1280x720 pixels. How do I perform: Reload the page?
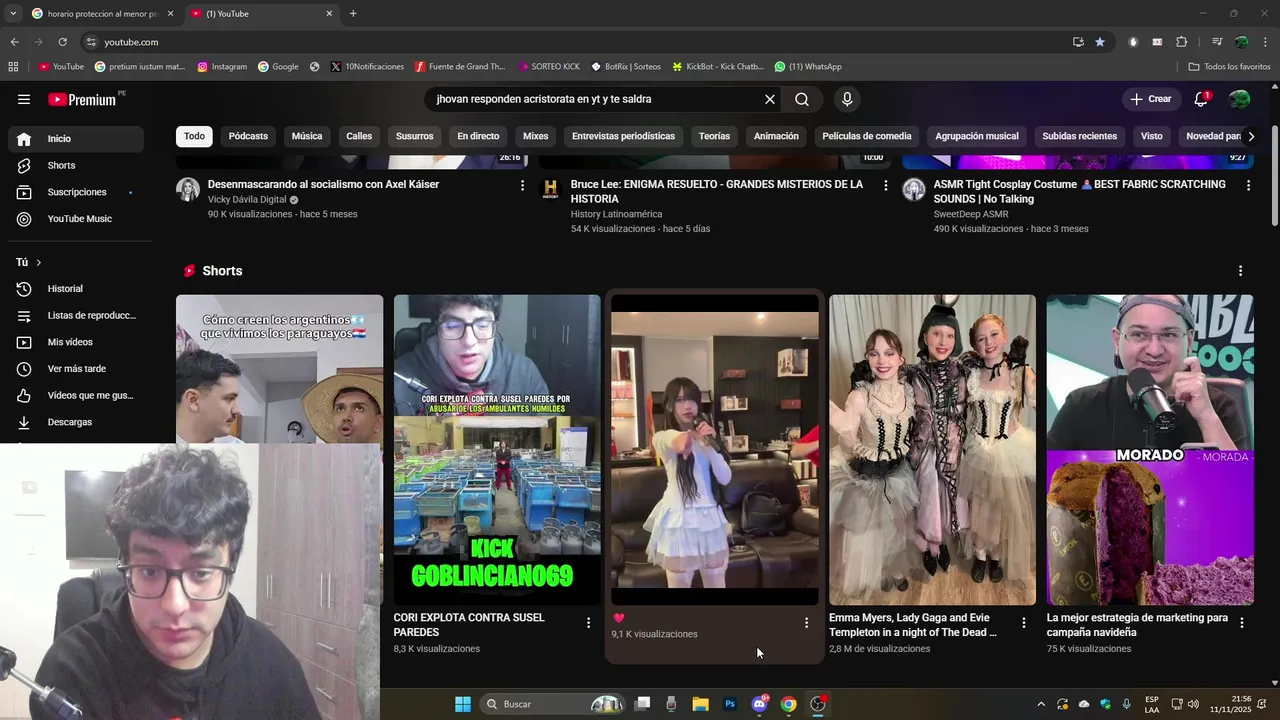pos(62,42)
